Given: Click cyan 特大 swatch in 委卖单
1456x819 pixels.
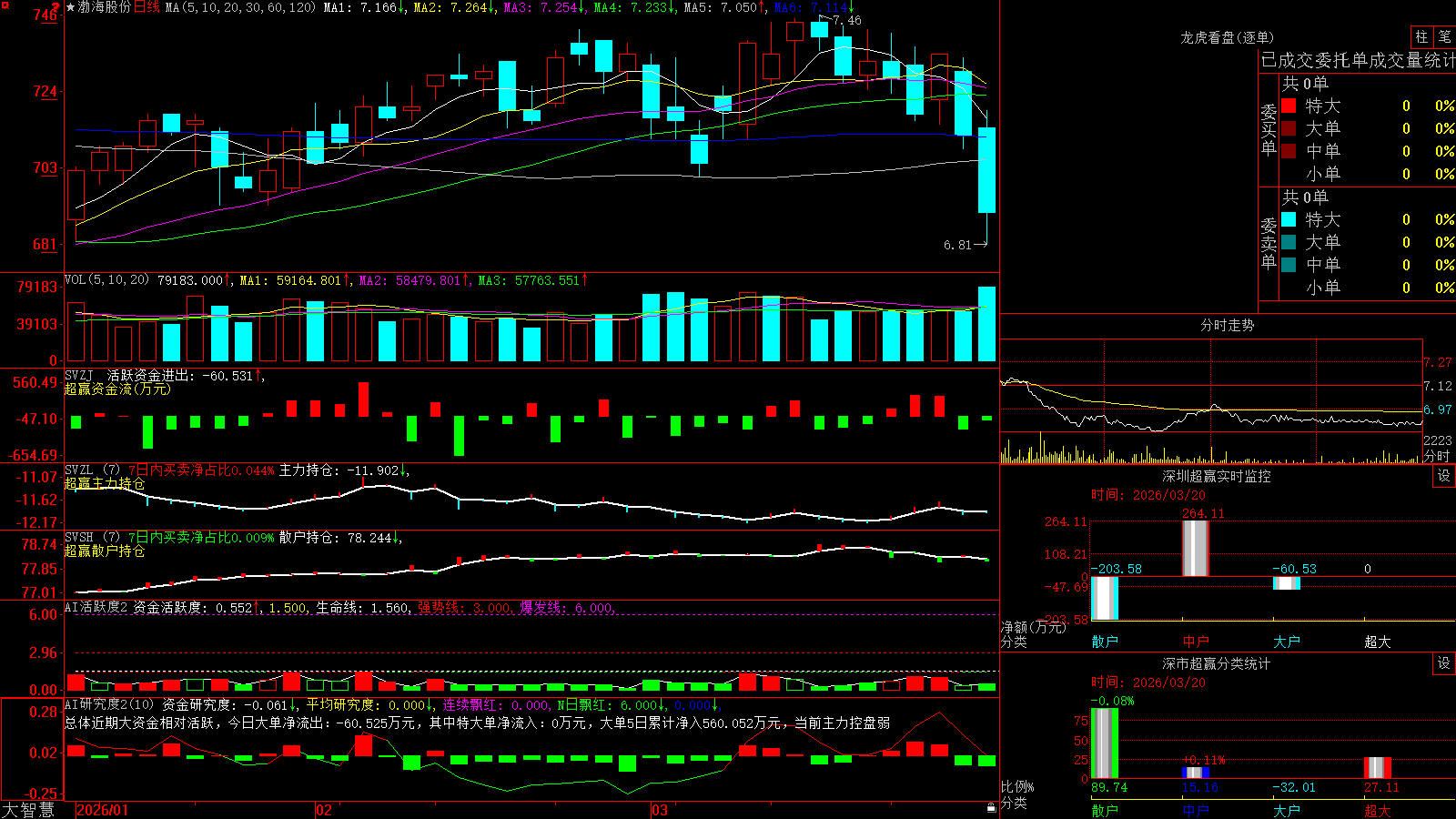Looking at the screenshot, I should (1289, 219).
